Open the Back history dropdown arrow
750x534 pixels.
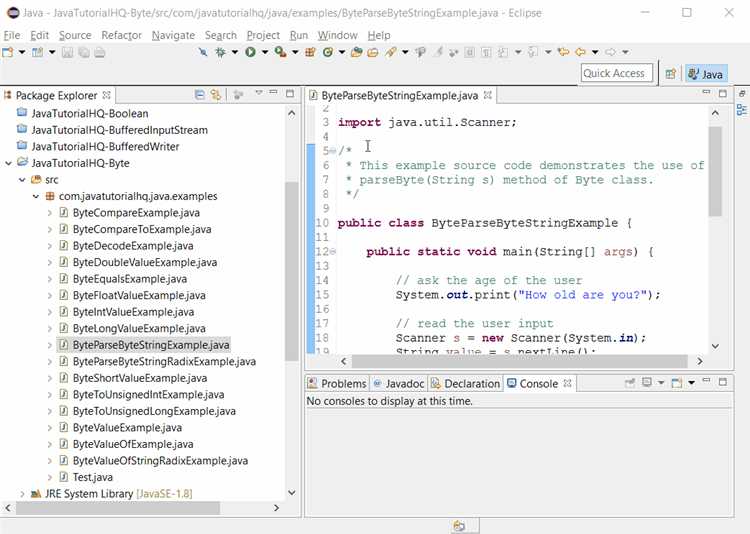(x=595, y=52)
